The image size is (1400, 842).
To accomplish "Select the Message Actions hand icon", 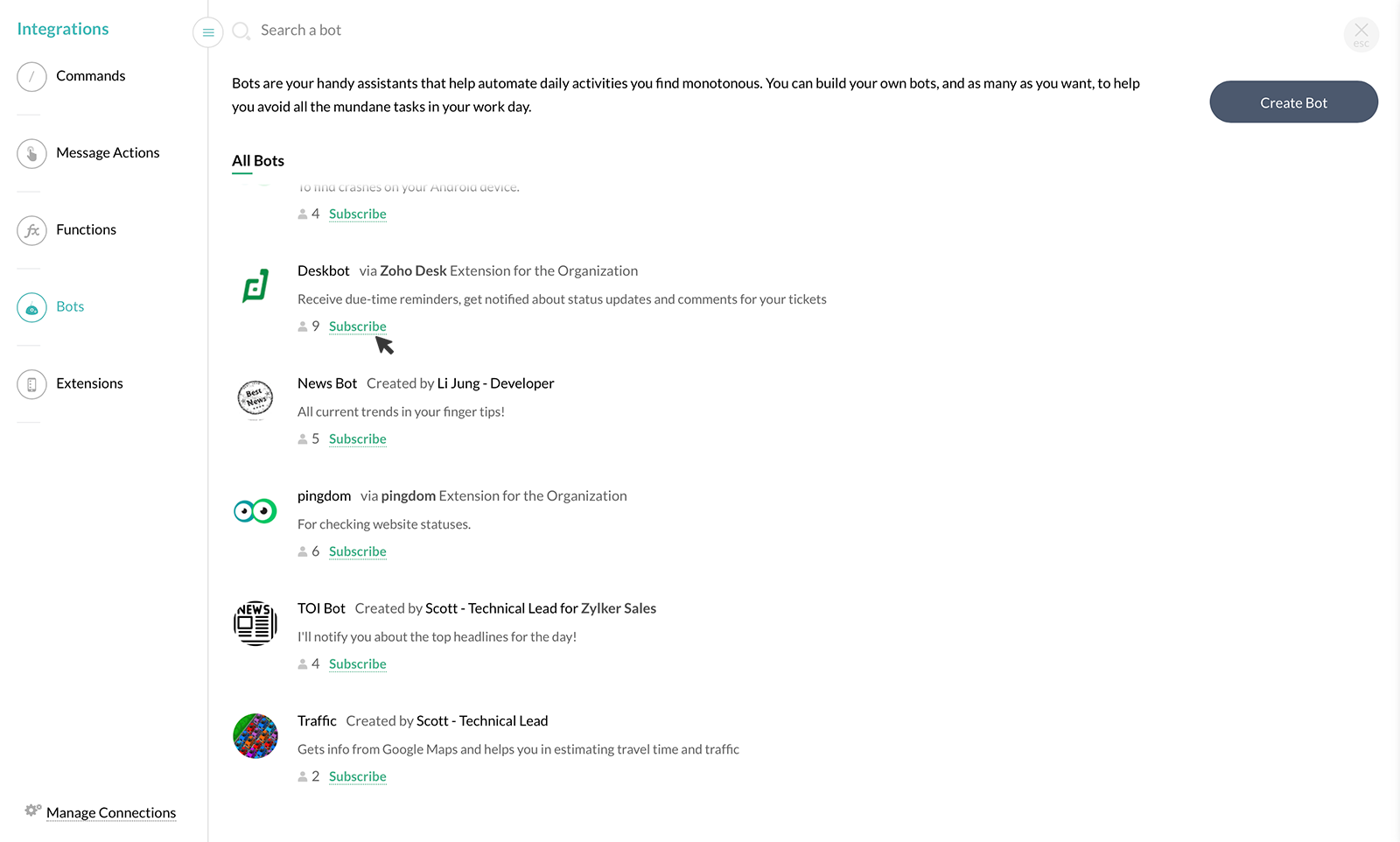I will [x=31, y=154].
